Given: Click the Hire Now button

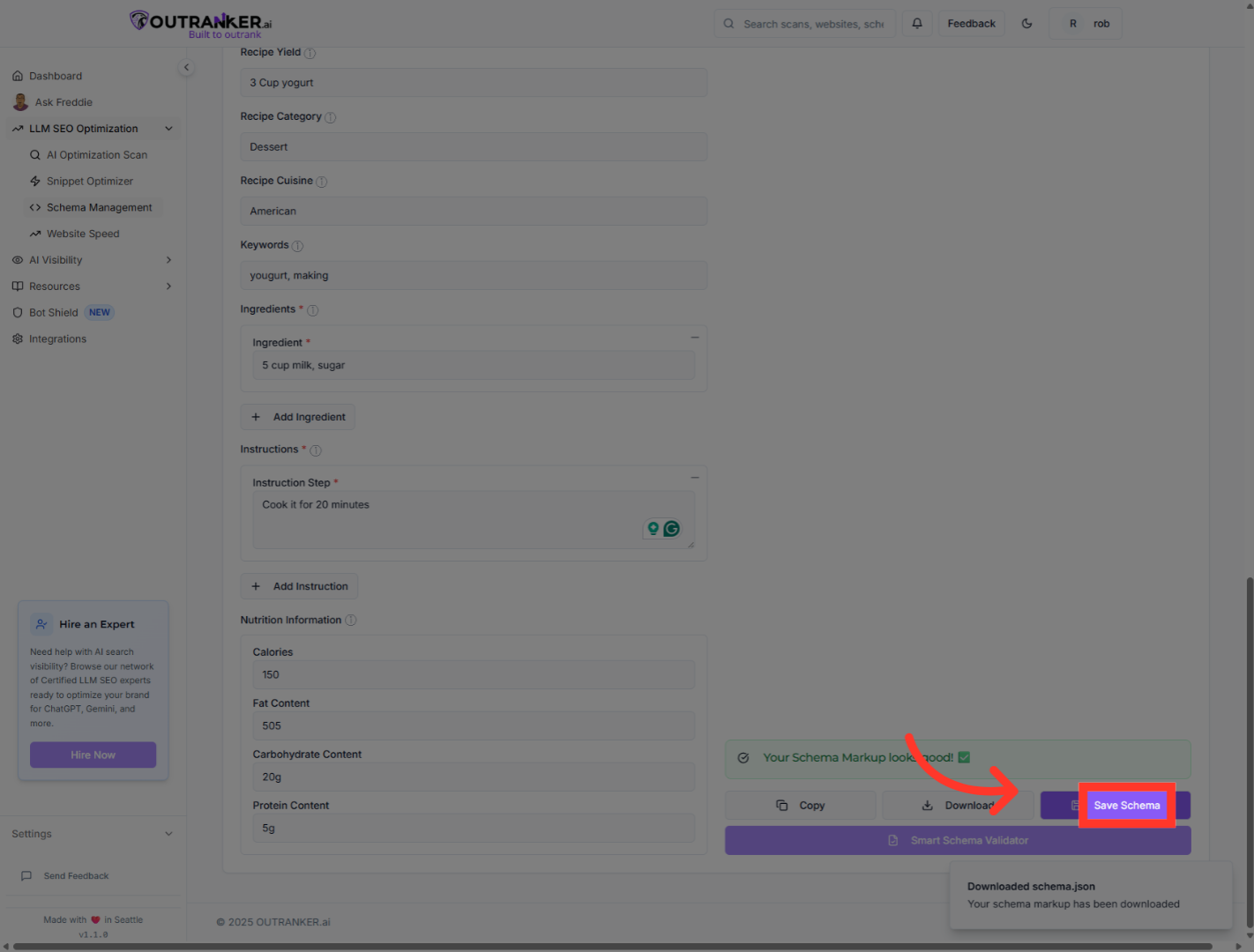Looking at the screenshot, I should 93,755.
